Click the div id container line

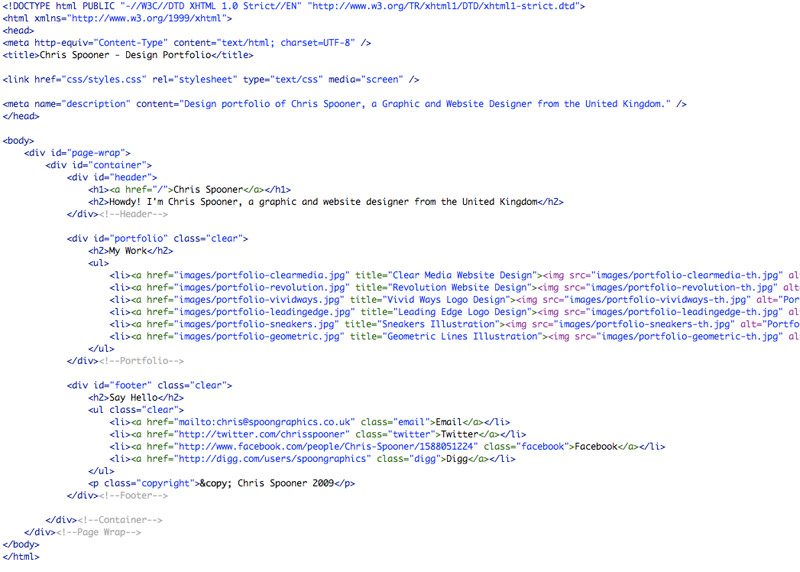[98, 165]
